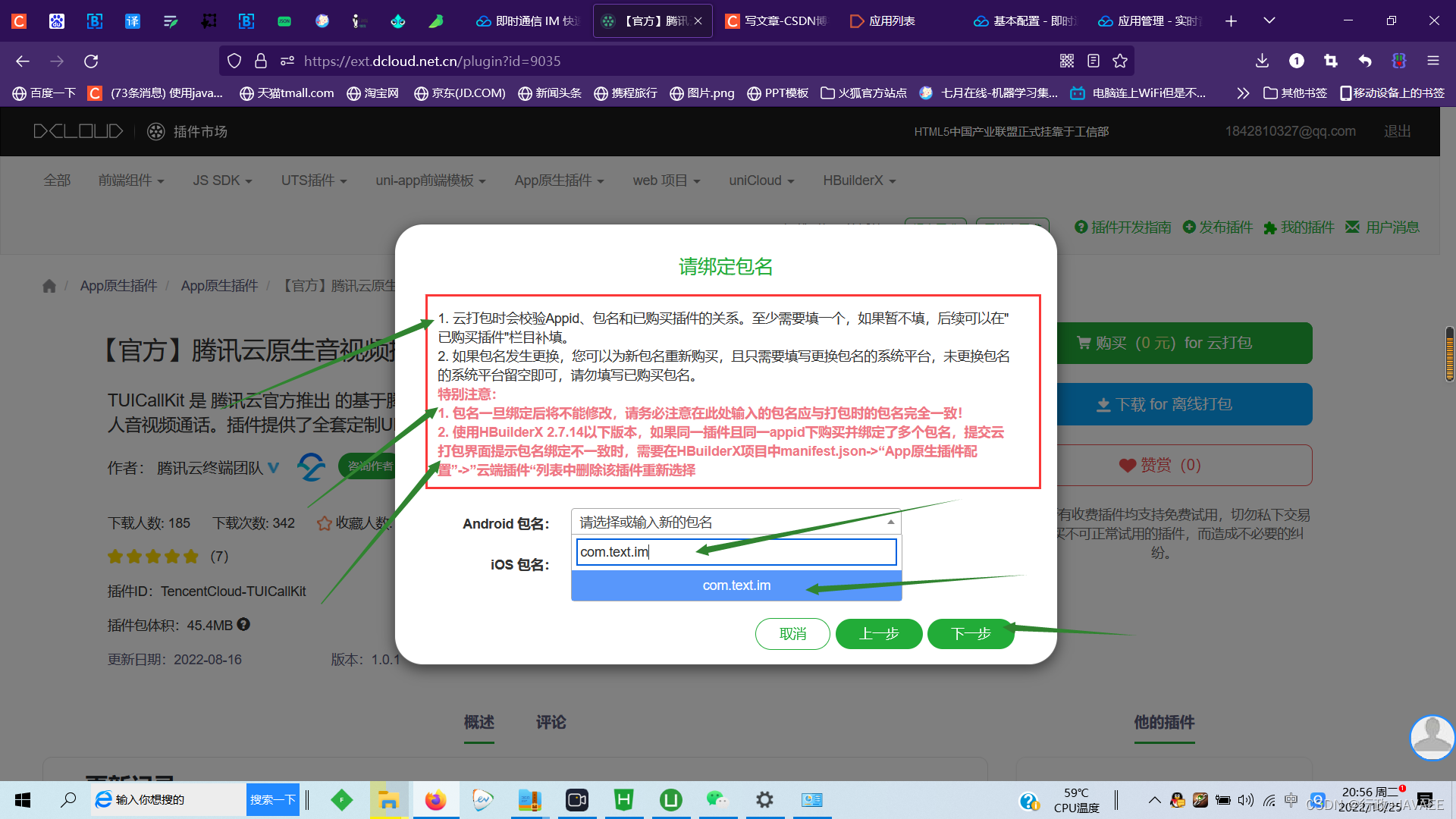Open 百度一下 bookmark
This screenshot has width=1456, height=819.
pyautogui.click(x=45, y=93)
